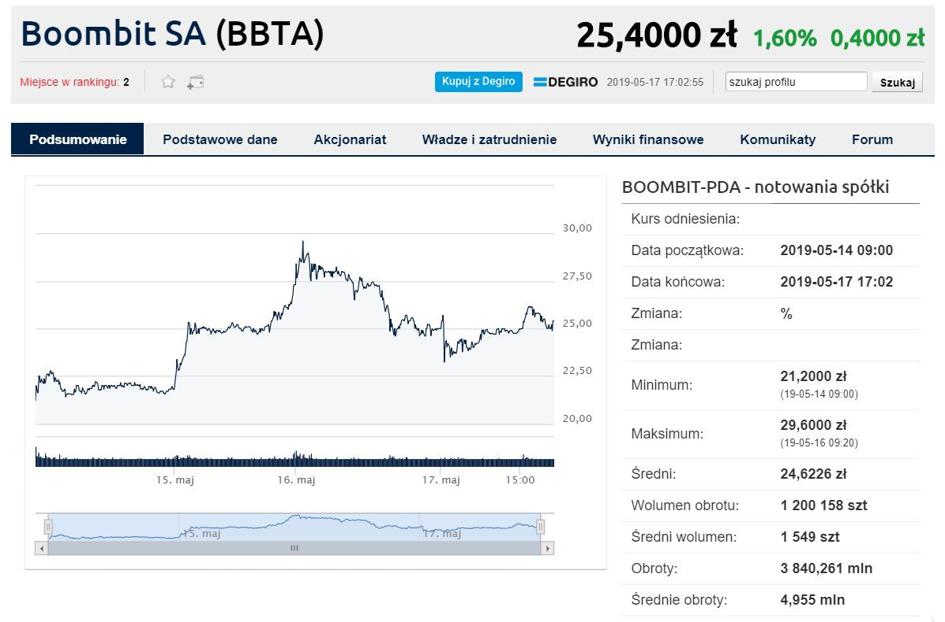Open the Komunikaty tab

pyautogui.click(x=778, y=139)
